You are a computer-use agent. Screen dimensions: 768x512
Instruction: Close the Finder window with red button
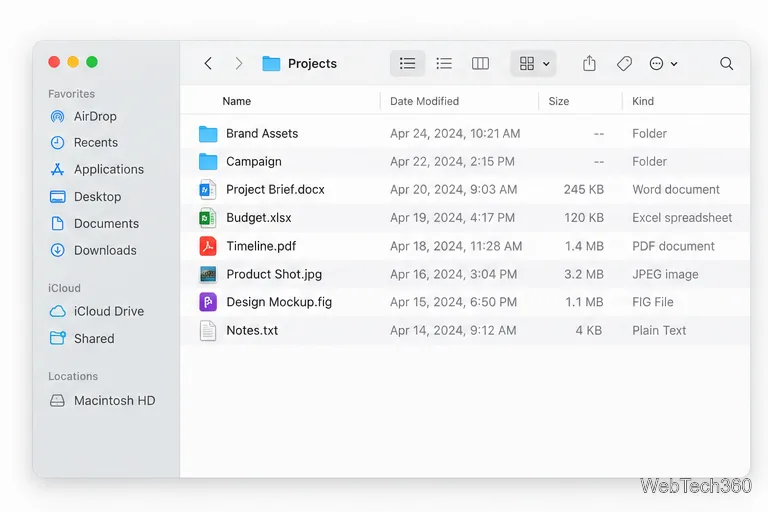click(x=54, y=62)
